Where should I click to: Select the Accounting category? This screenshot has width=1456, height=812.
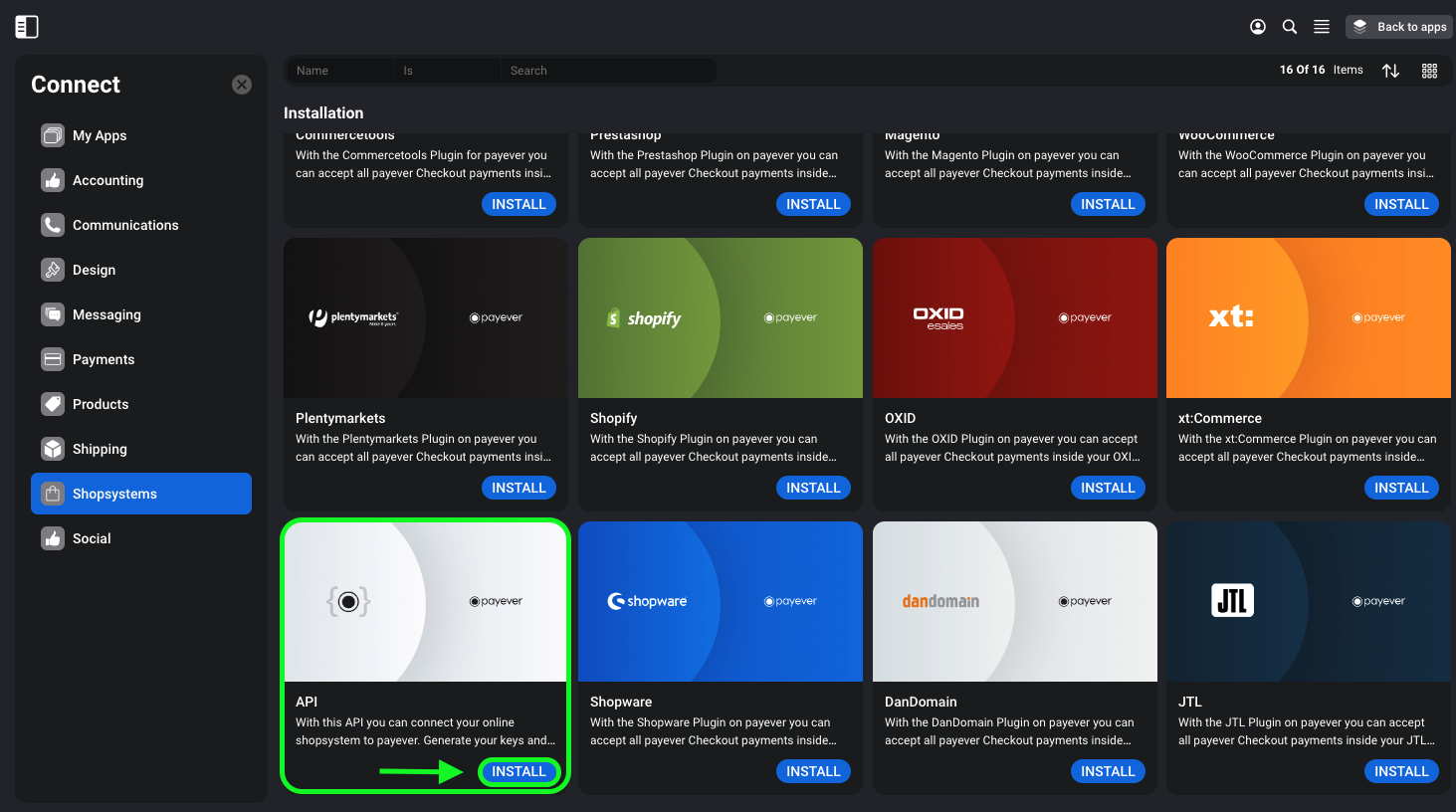141,180
